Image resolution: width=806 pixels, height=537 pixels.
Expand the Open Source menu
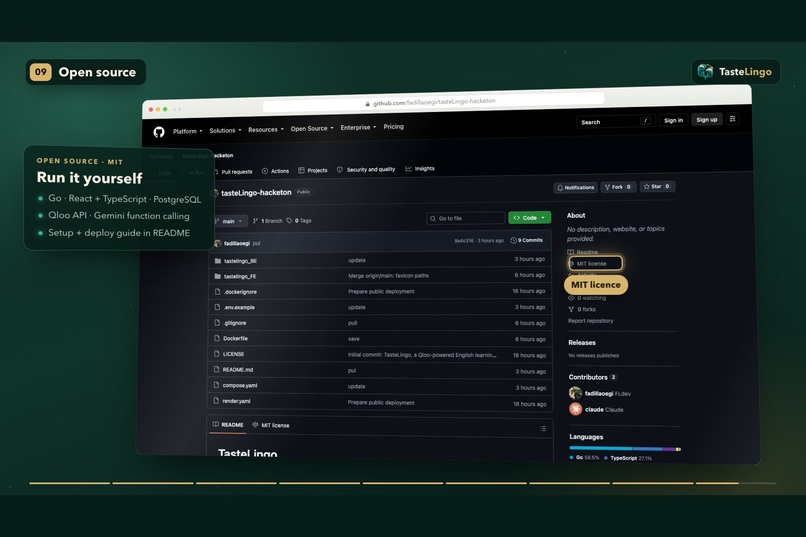coord(312,128)
